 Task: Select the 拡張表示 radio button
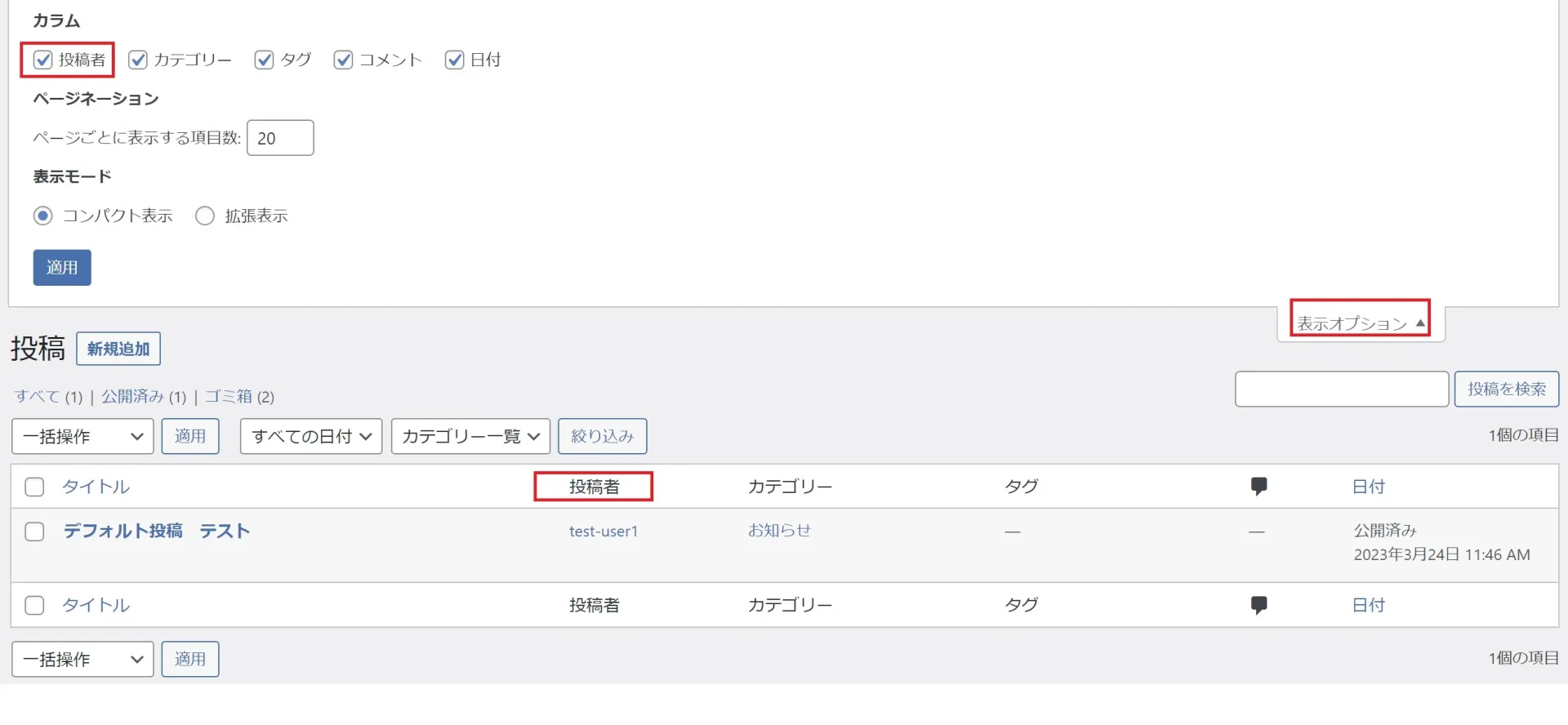point(205,216)
